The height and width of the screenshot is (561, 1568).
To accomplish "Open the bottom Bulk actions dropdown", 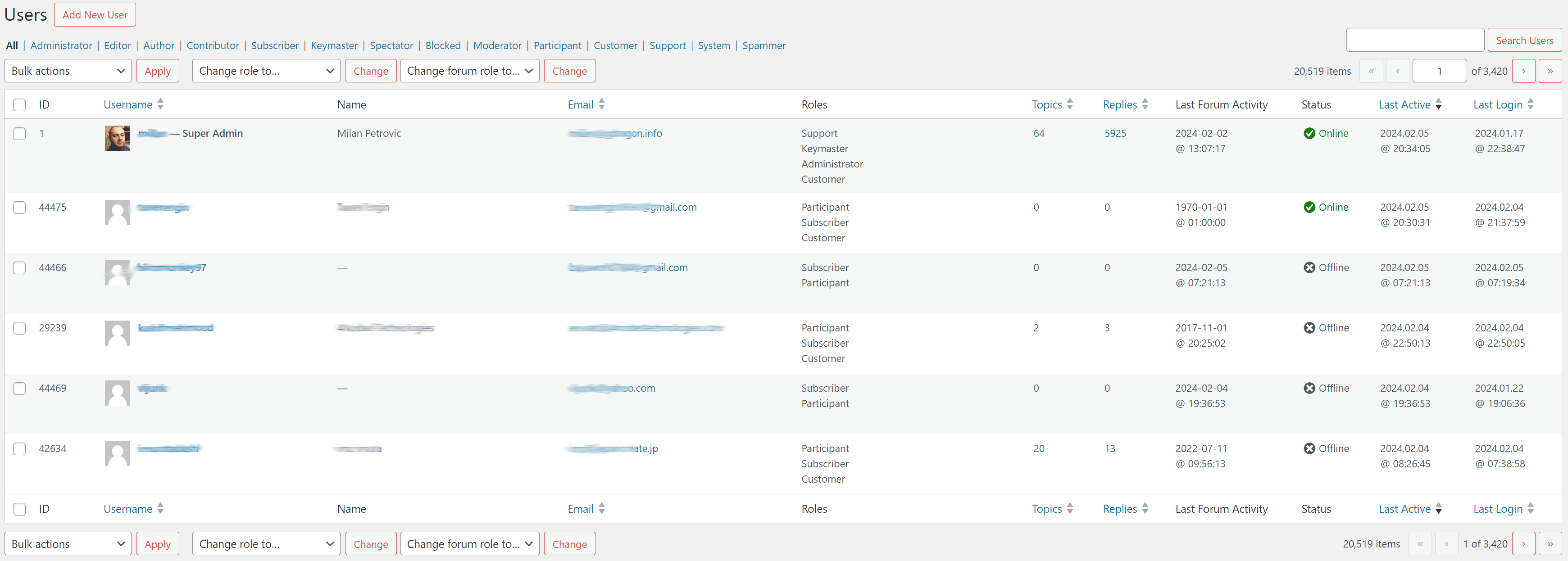I will [x=68, y=544].
